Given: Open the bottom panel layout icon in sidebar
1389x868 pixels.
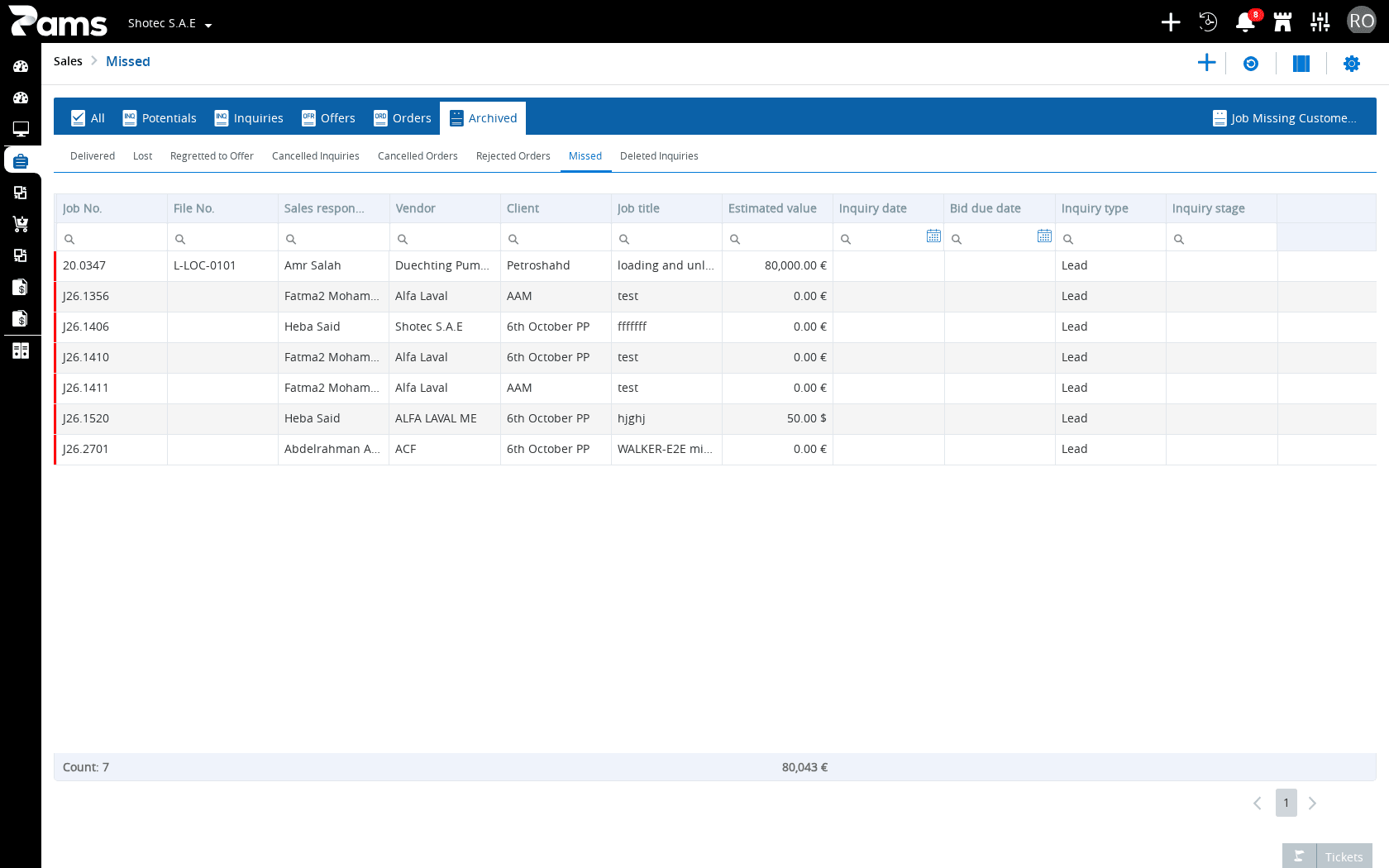Looking at the screenshot, I should (x=21, y=351).
